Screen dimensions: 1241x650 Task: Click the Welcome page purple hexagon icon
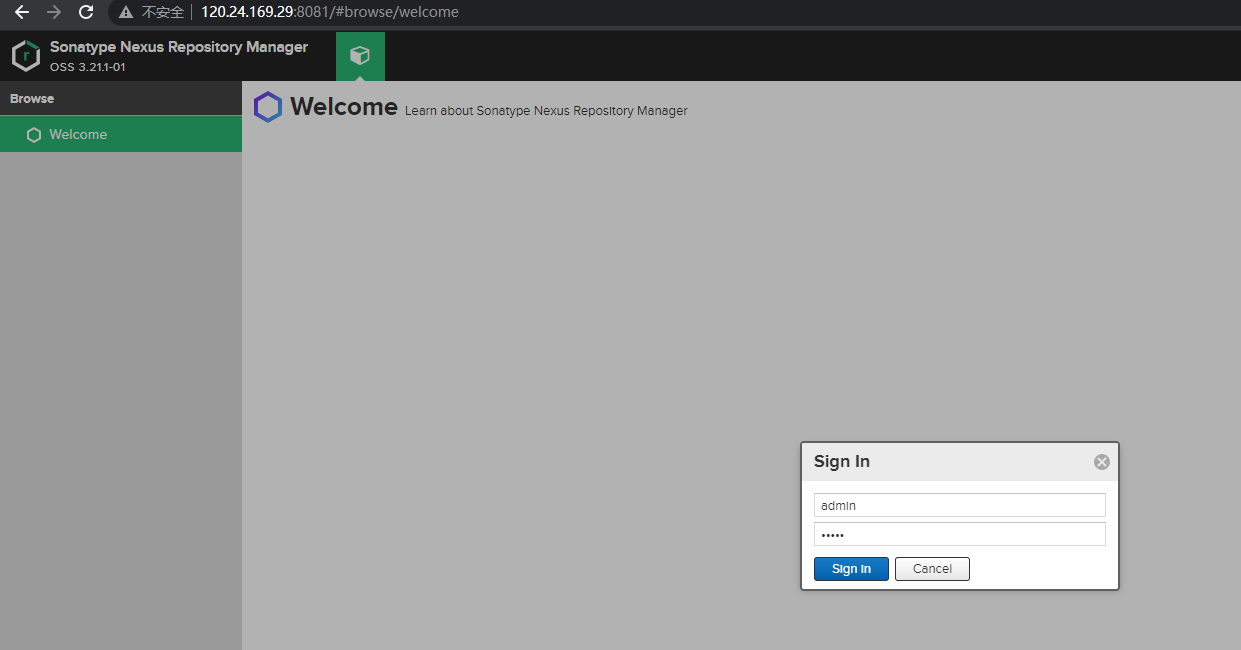click(268, 107)
